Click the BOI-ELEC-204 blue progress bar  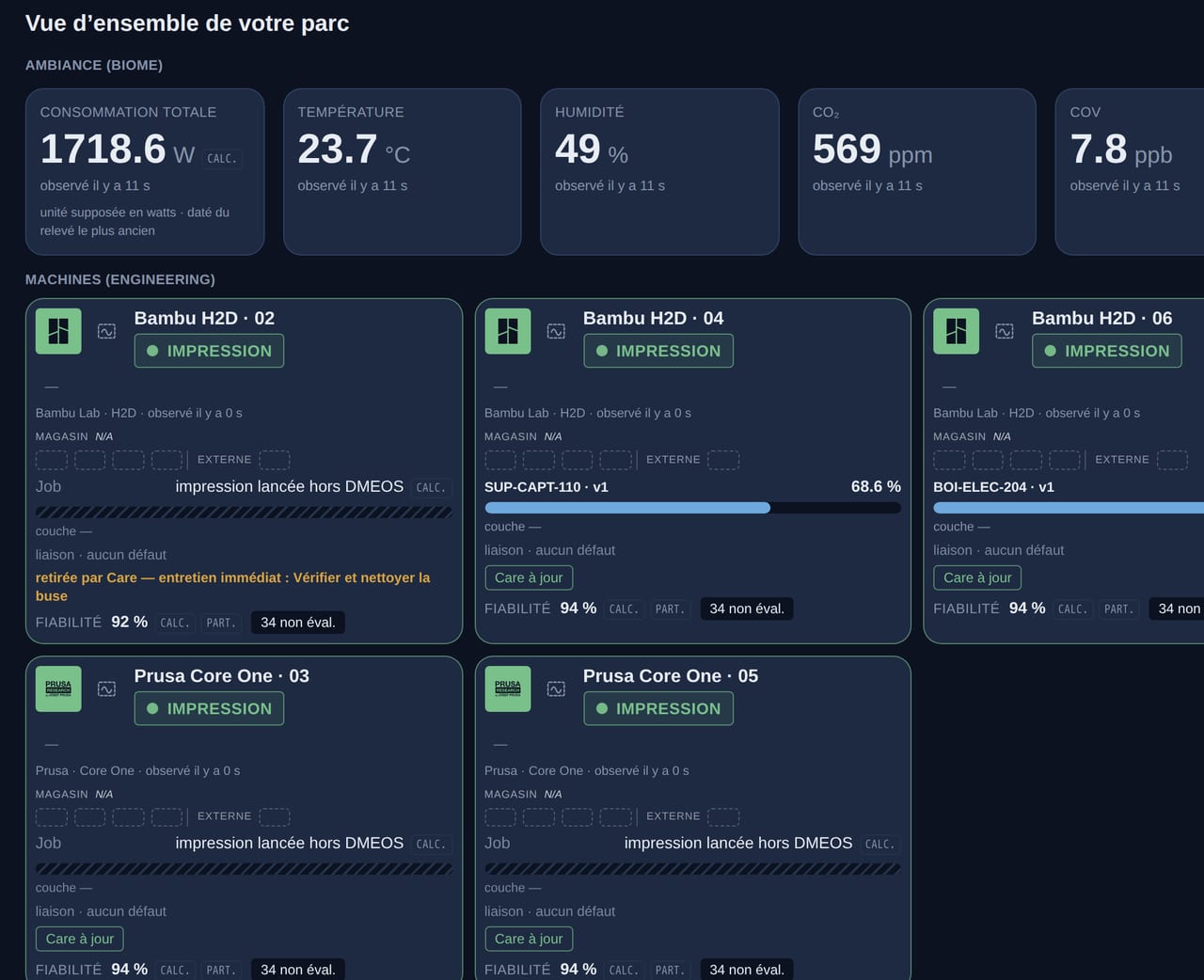[1069, 508]
